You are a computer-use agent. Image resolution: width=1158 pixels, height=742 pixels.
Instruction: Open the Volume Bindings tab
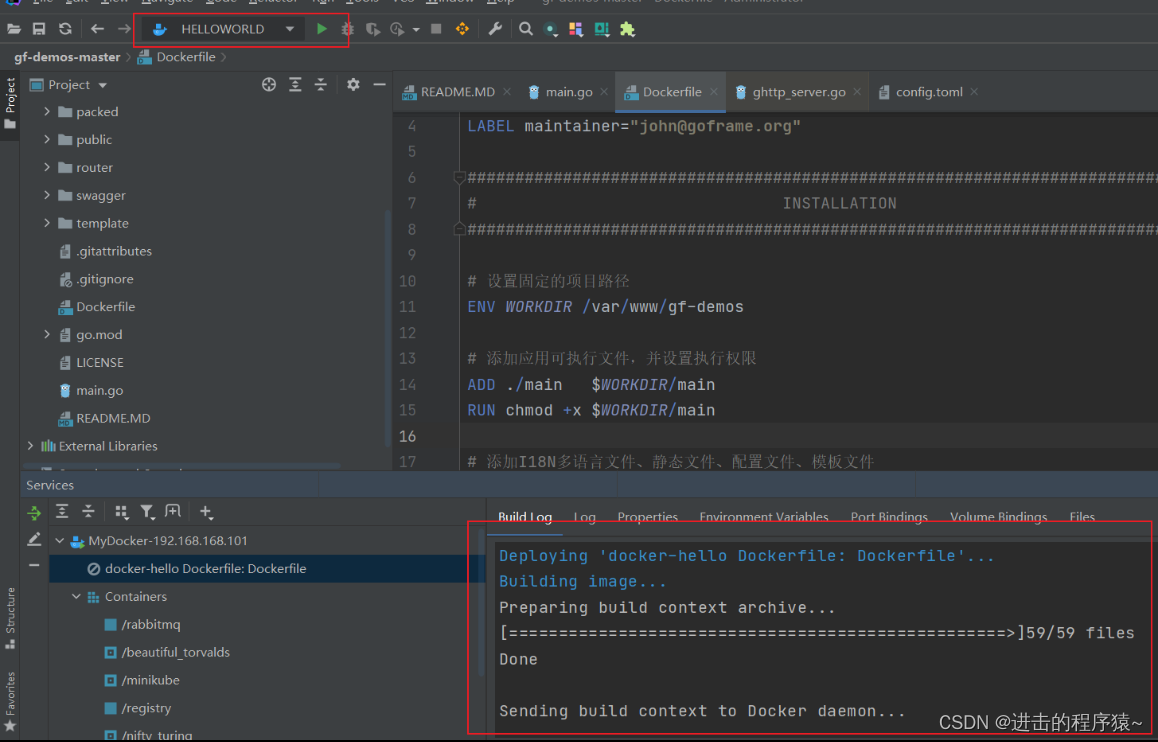[x=998, y=517]
